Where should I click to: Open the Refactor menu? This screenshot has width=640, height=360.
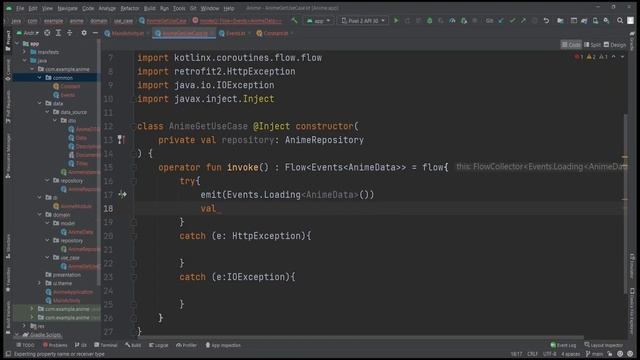130,8
